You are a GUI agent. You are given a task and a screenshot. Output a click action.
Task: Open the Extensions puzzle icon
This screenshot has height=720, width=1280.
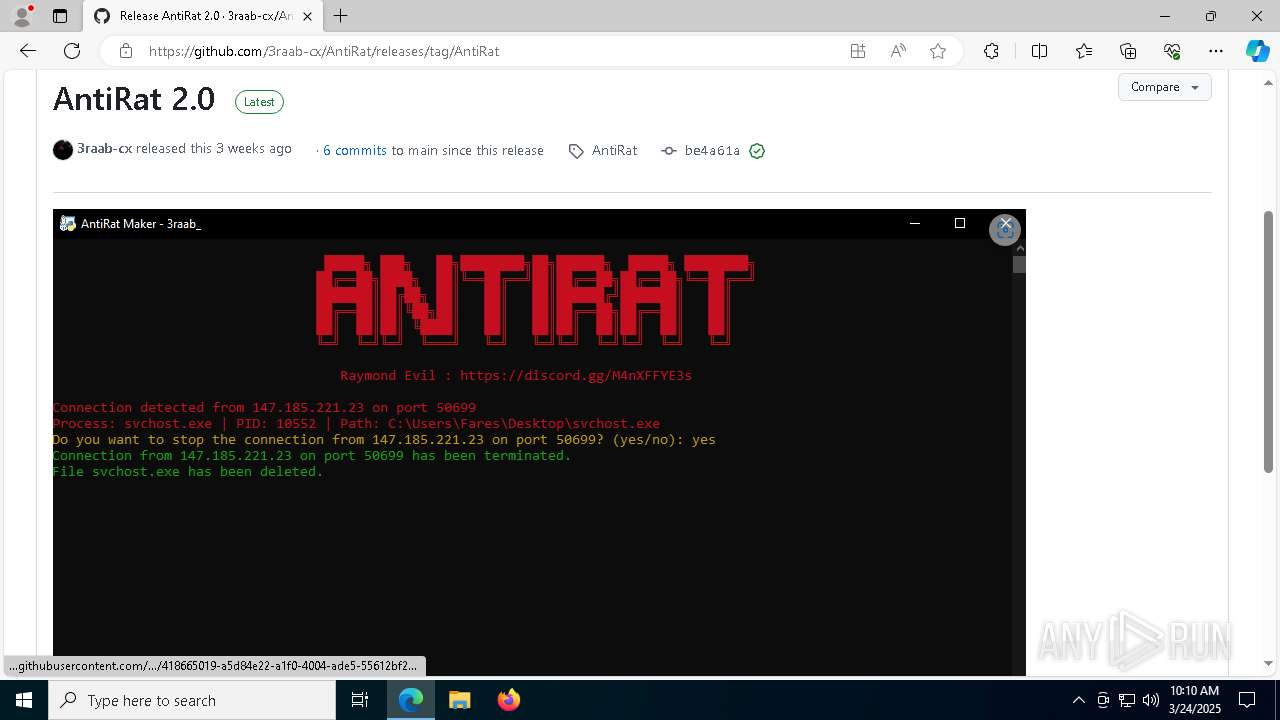(991, 51)
